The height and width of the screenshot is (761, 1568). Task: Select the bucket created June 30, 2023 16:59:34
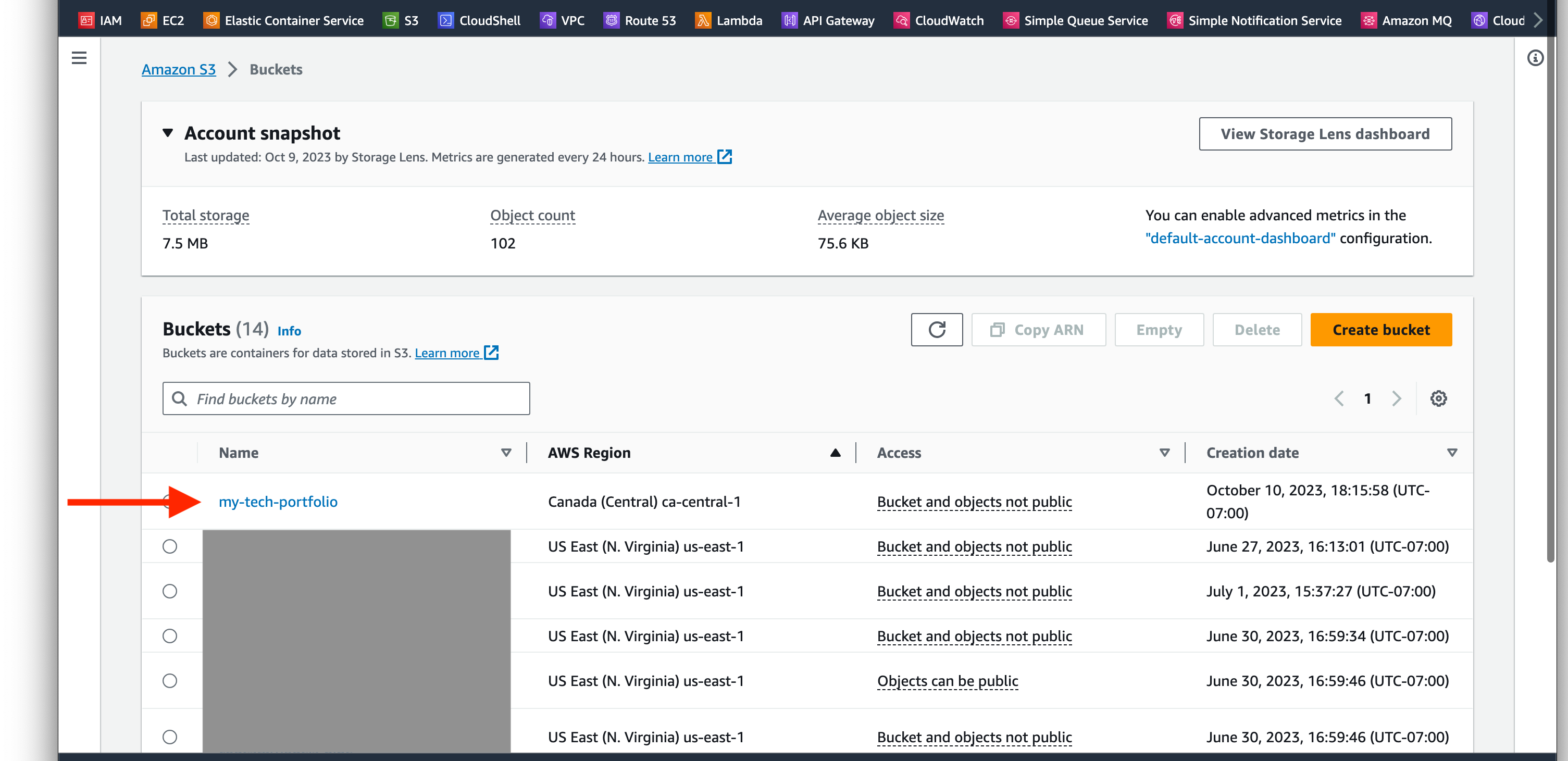pyautogui.click(x=170, y=635)
